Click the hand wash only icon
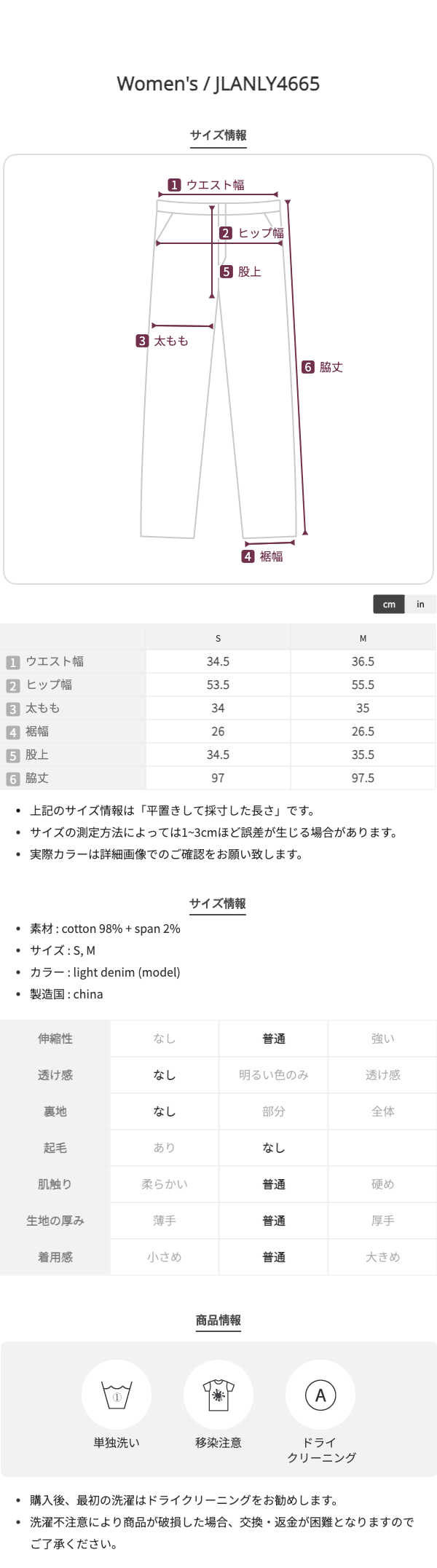The width and height of the screenshot is (437, 1568). pos(117,1395)
